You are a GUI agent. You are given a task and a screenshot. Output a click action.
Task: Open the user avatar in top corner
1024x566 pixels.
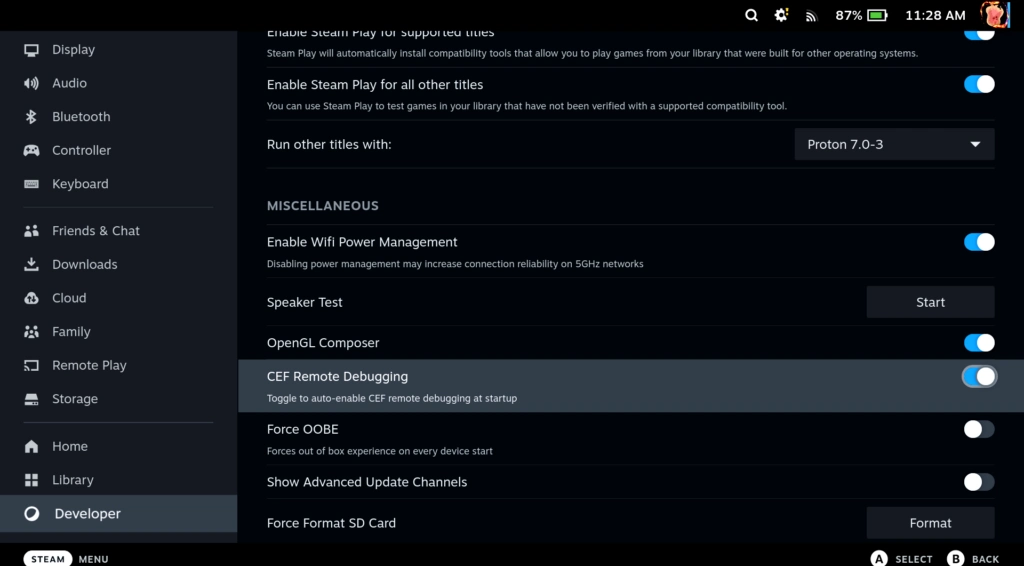click(x=995, y=14)
